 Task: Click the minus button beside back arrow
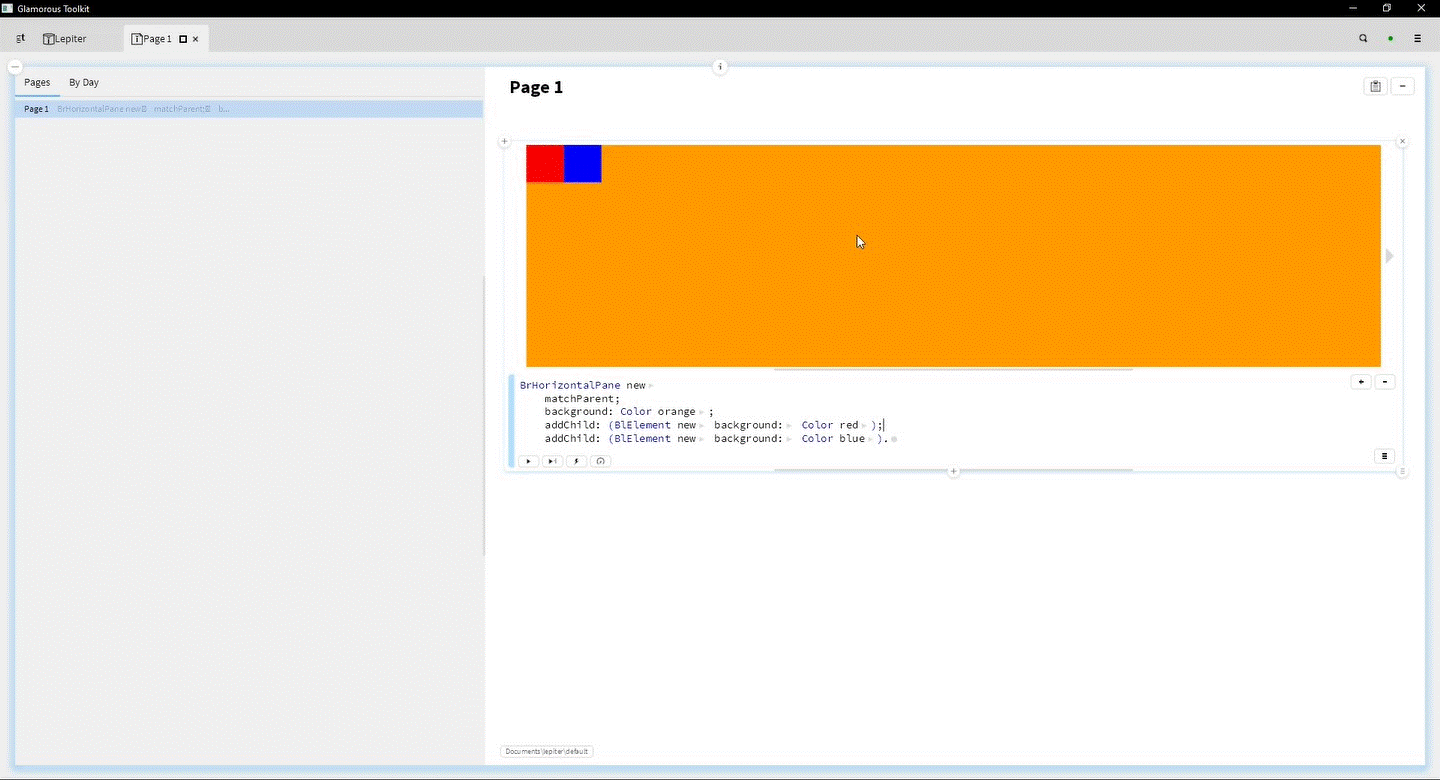click(x=1385, y=382)
